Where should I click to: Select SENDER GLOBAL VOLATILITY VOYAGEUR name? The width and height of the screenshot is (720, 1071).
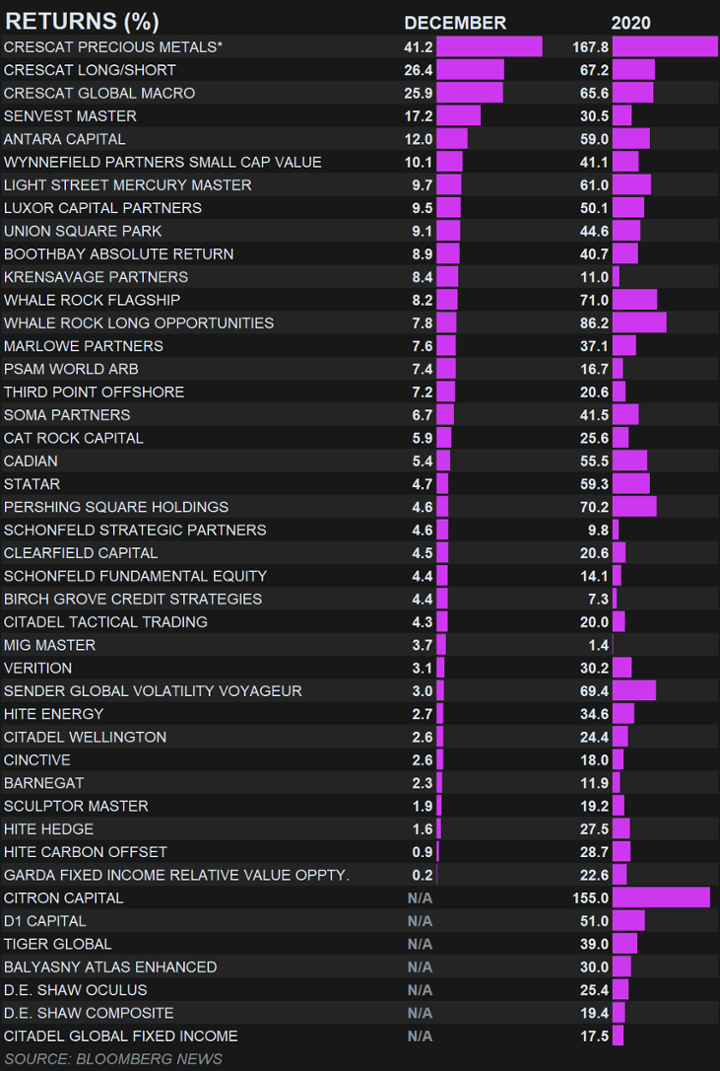pyautogui.click(x=152, y=691)
